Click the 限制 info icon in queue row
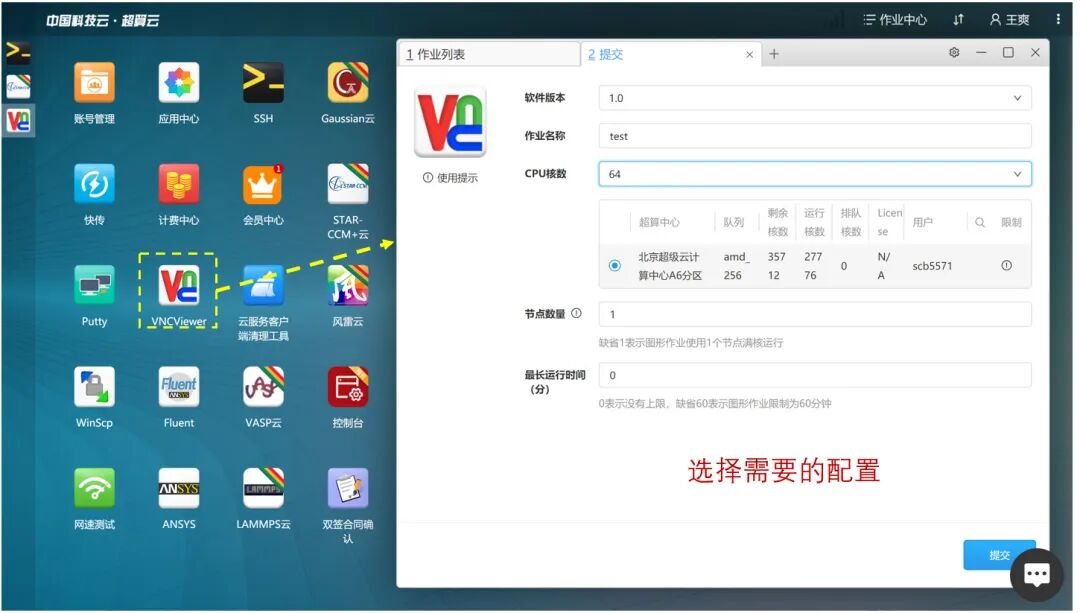Viewport: 1080px width, 613px height. tap(1006, 265)
